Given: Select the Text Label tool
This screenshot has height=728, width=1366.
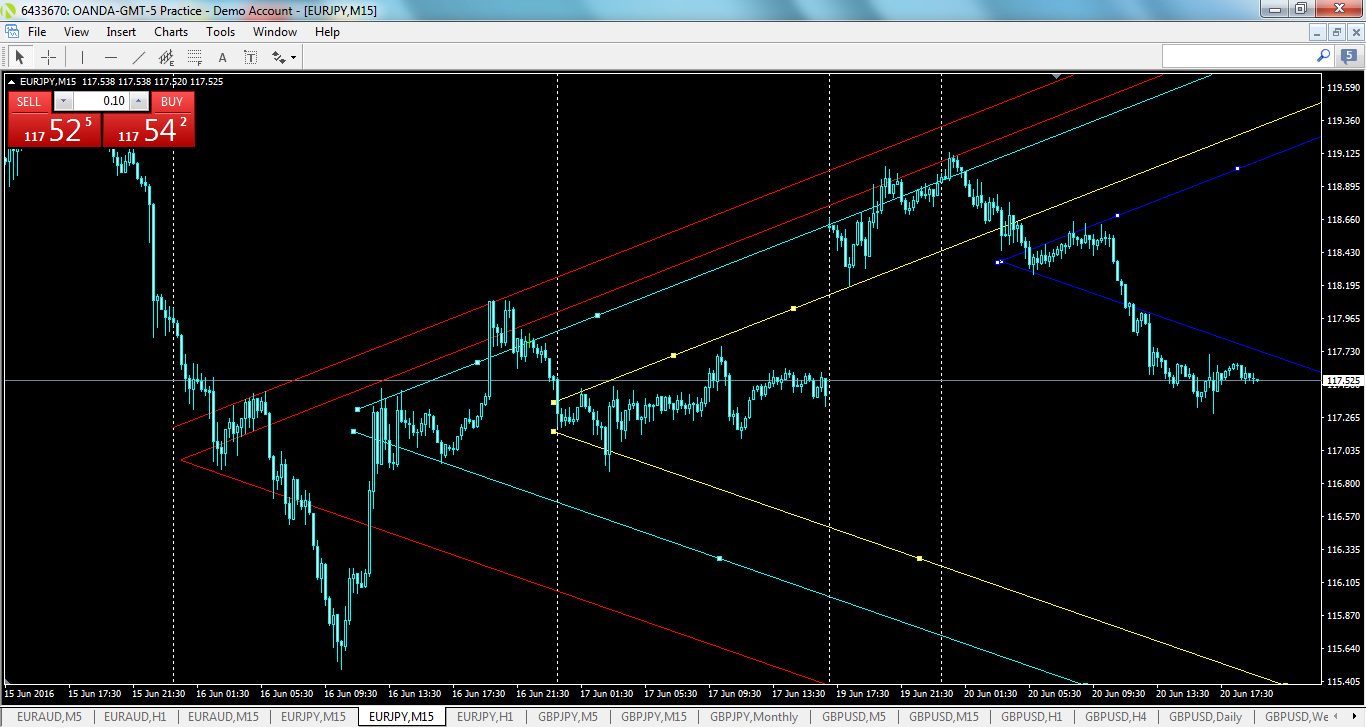Looking at the screenshot, I should pos(249,57).
